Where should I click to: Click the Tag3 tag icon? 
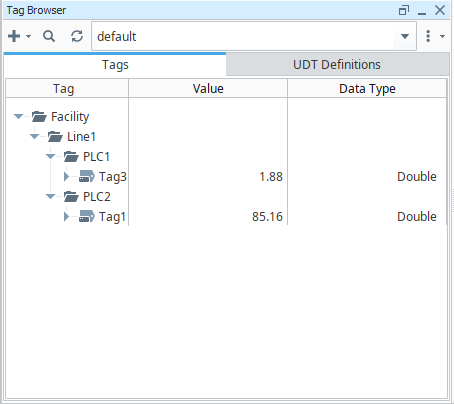tap(87, 177)
